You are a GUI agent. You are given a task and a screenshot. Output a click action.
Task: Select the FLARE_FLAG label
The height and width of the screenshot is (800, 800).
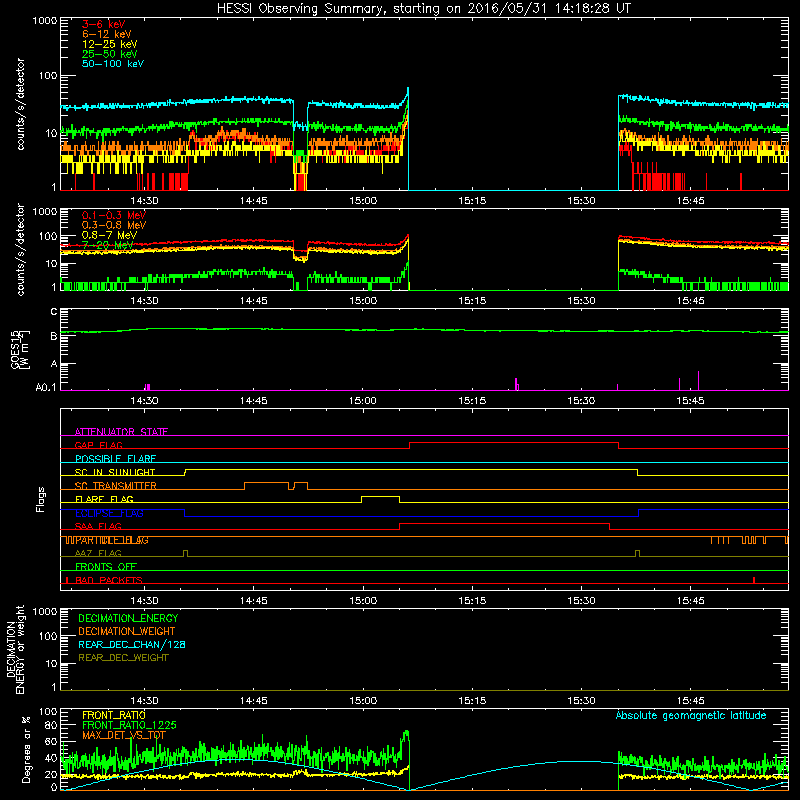tap(104, 499)
